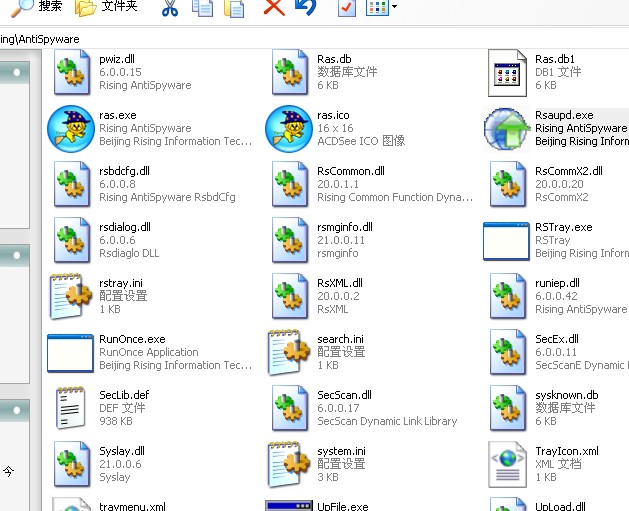Click the ras.exe file name
The image size is (629, 511).
coord(118,115)
